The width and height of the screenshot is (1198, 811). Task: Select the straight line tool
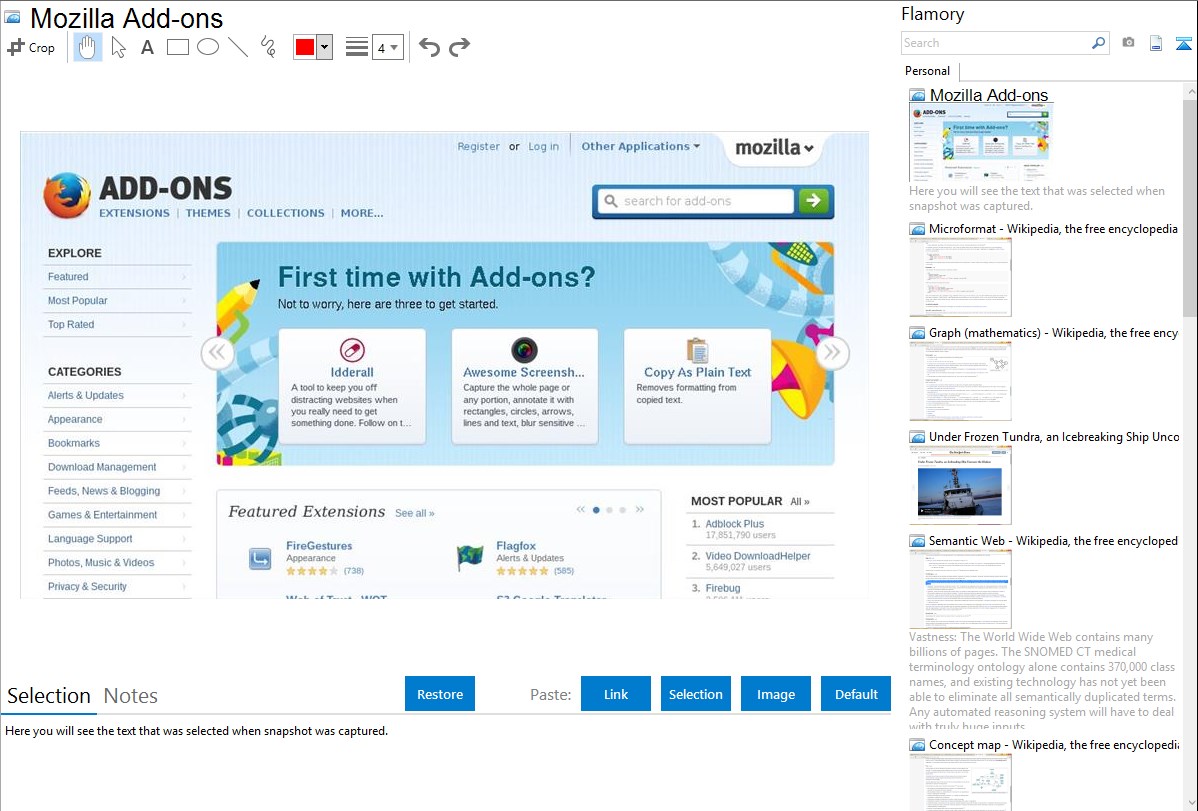pyautogui.click(x=238, y=47)
